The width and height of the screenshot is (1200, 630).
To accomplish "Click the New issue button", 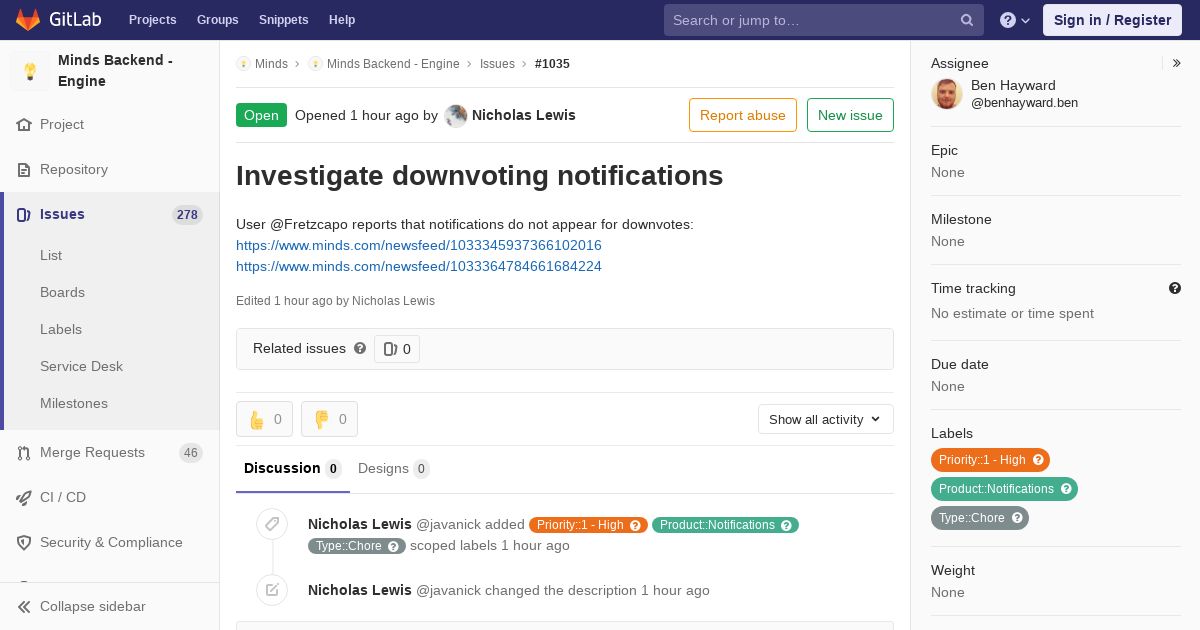I will pyautogui.click(x=850, y=115).
